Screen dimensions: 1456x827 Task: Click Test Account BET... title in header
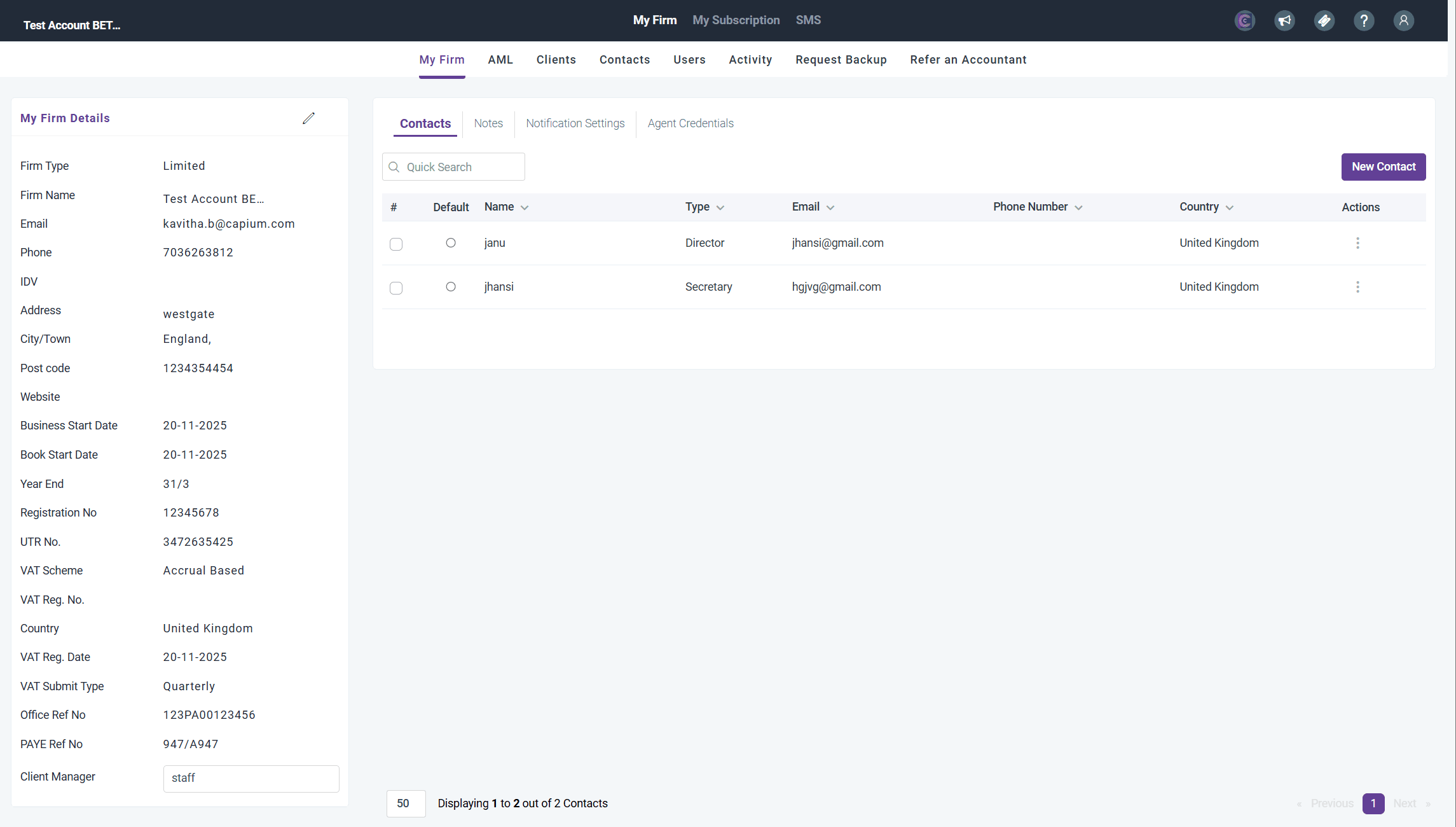click(72, 25)
